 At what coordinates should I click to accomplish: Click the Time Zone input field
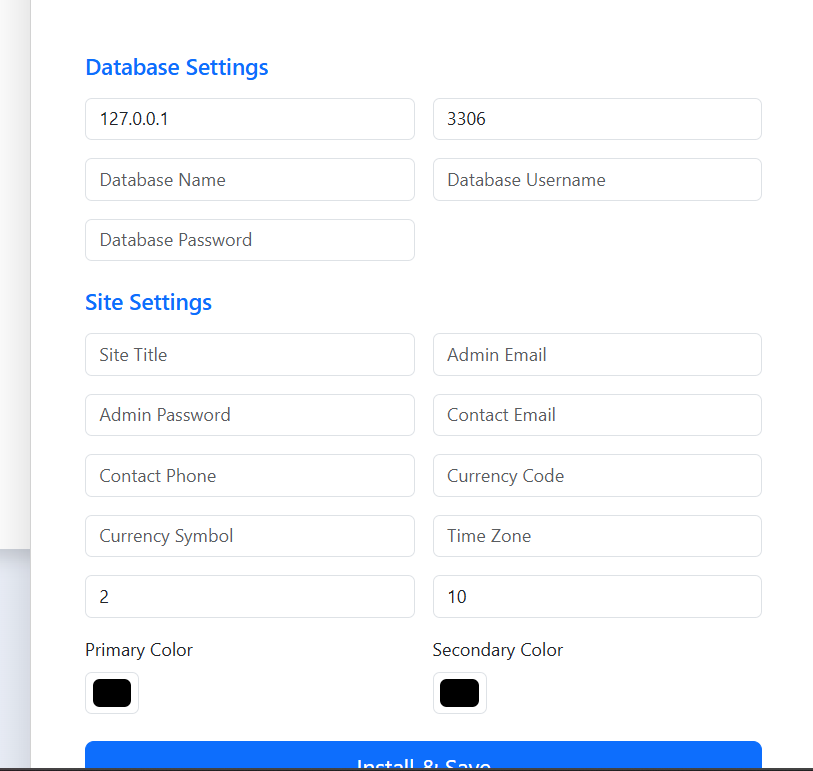(596, 536)
